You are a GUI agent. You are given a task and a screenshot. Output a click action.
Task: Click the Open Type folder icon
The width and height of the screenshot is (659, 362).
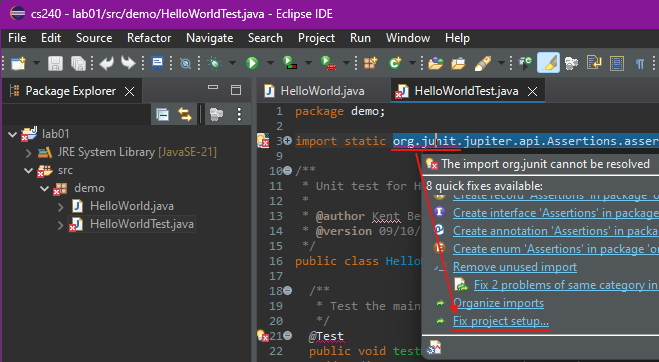(435, 63)
